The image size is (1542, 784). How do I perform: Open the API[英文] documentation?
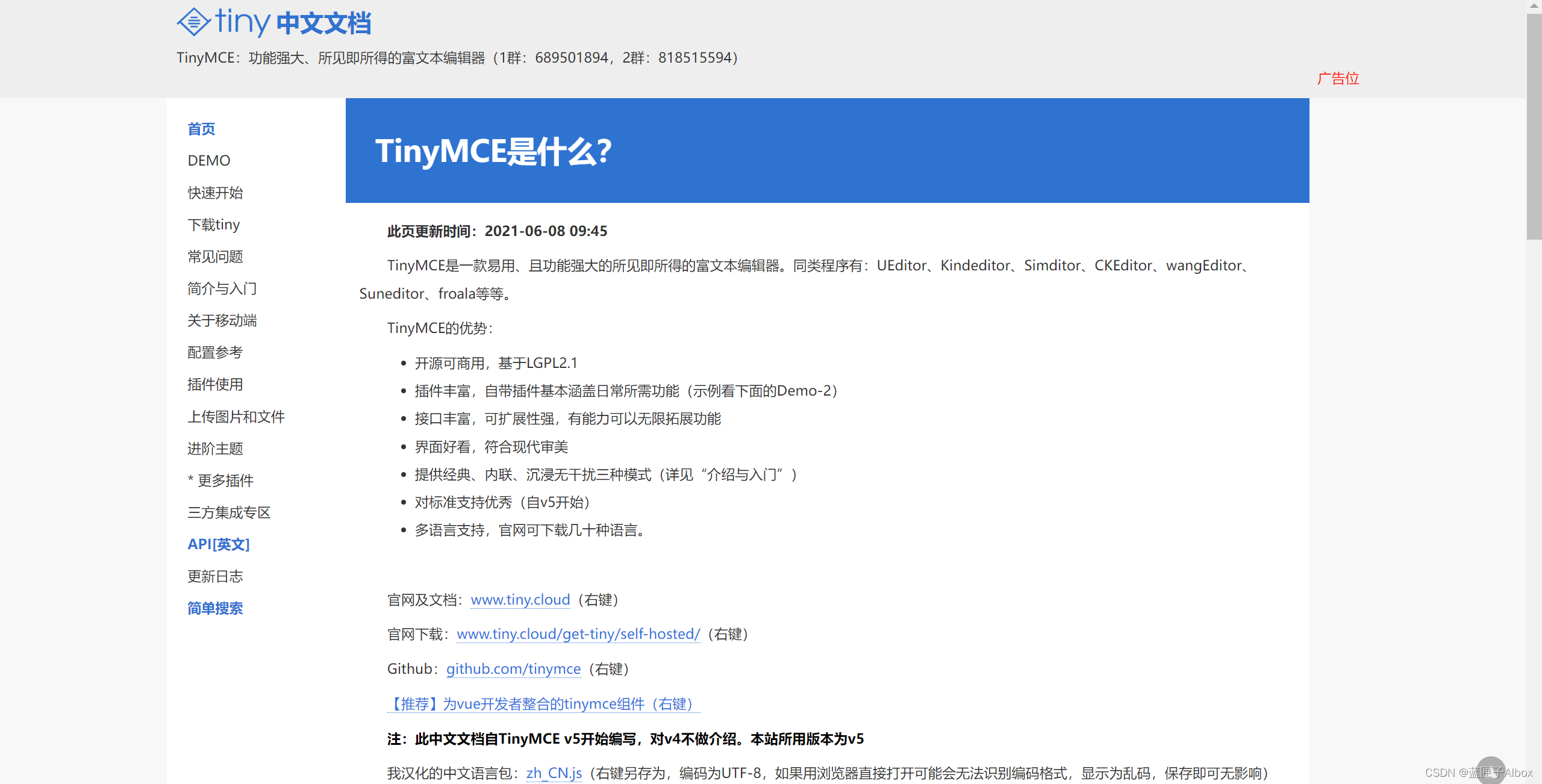[x=218, y=544]
